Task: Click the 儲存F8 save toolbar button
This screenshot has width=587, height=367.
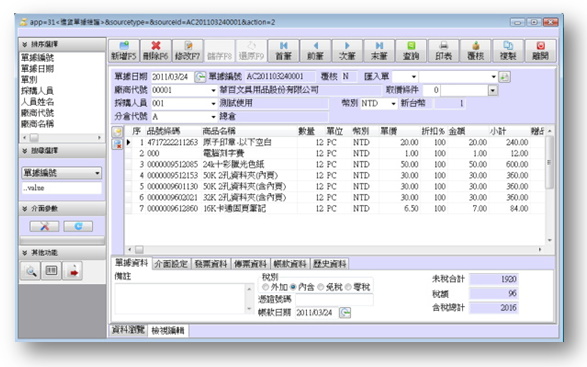Action: (x=220, y=51)
